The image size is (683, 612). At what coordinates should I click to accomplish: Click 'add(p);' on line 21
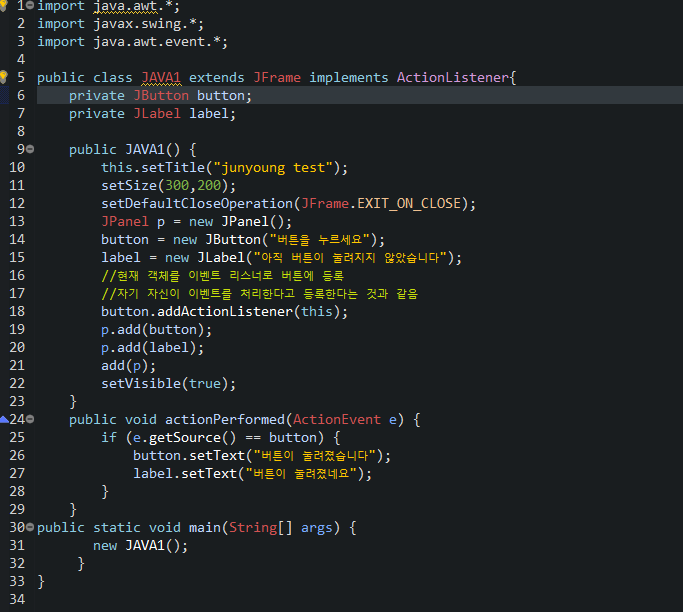tap(128, 365)
